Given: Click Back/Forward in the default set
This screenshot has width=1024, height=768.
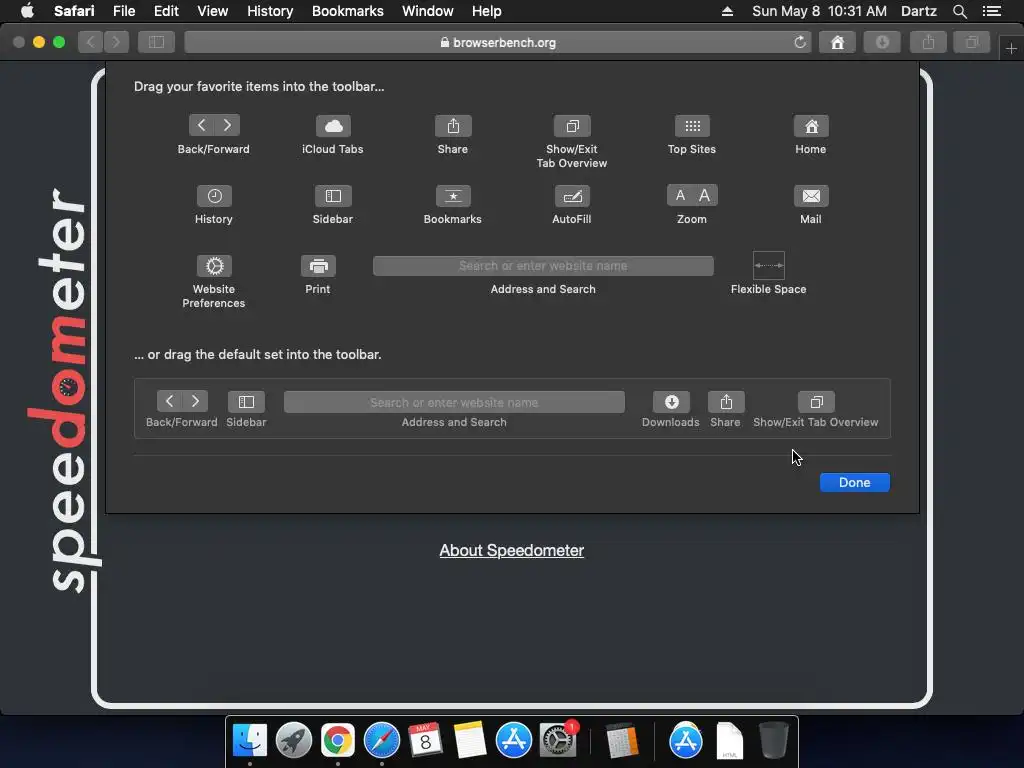Looking at the screenshot, I should [x=182, y=401].
